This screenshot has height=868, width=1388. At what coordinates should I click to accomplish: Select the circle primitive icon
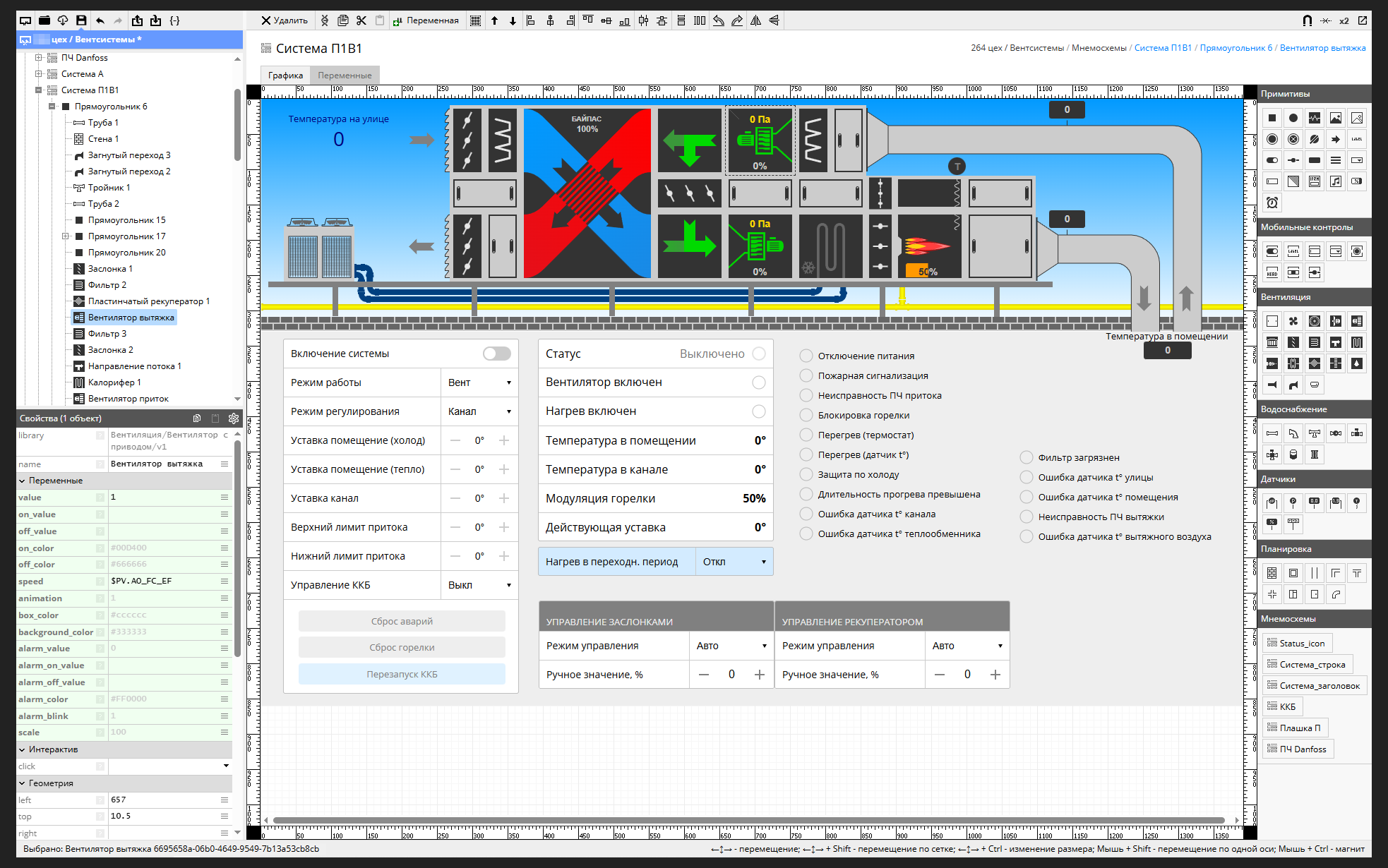coord(1293,118)
